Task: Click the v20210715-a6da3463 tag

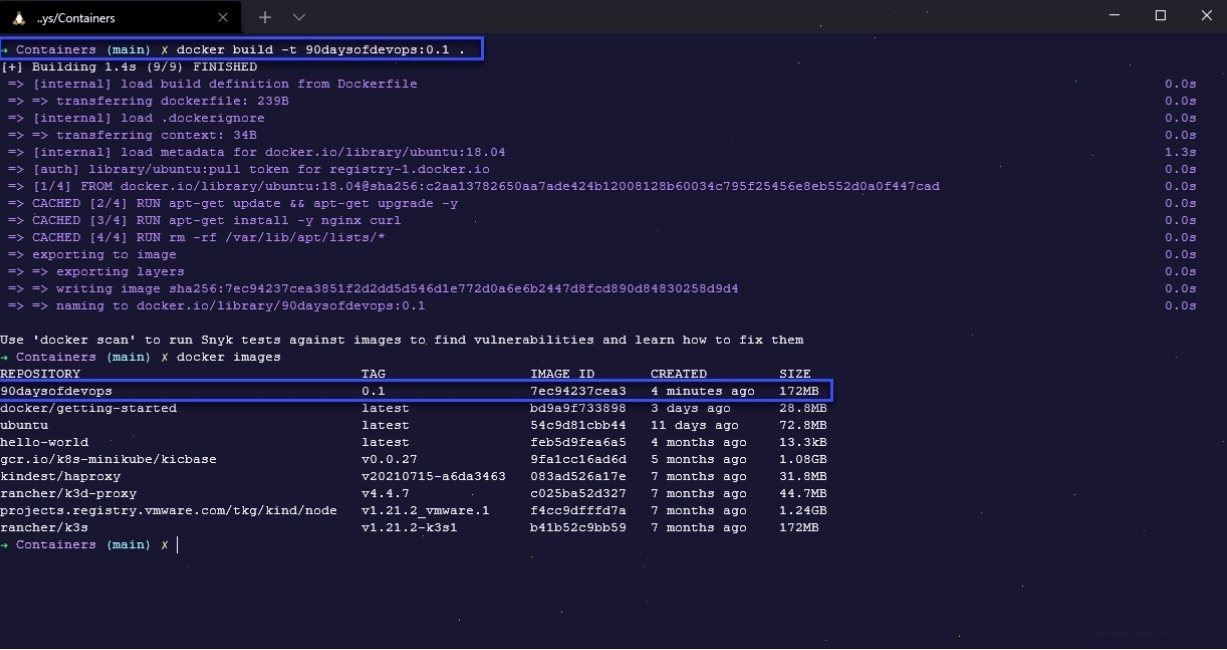Action: tap(433, 476)
